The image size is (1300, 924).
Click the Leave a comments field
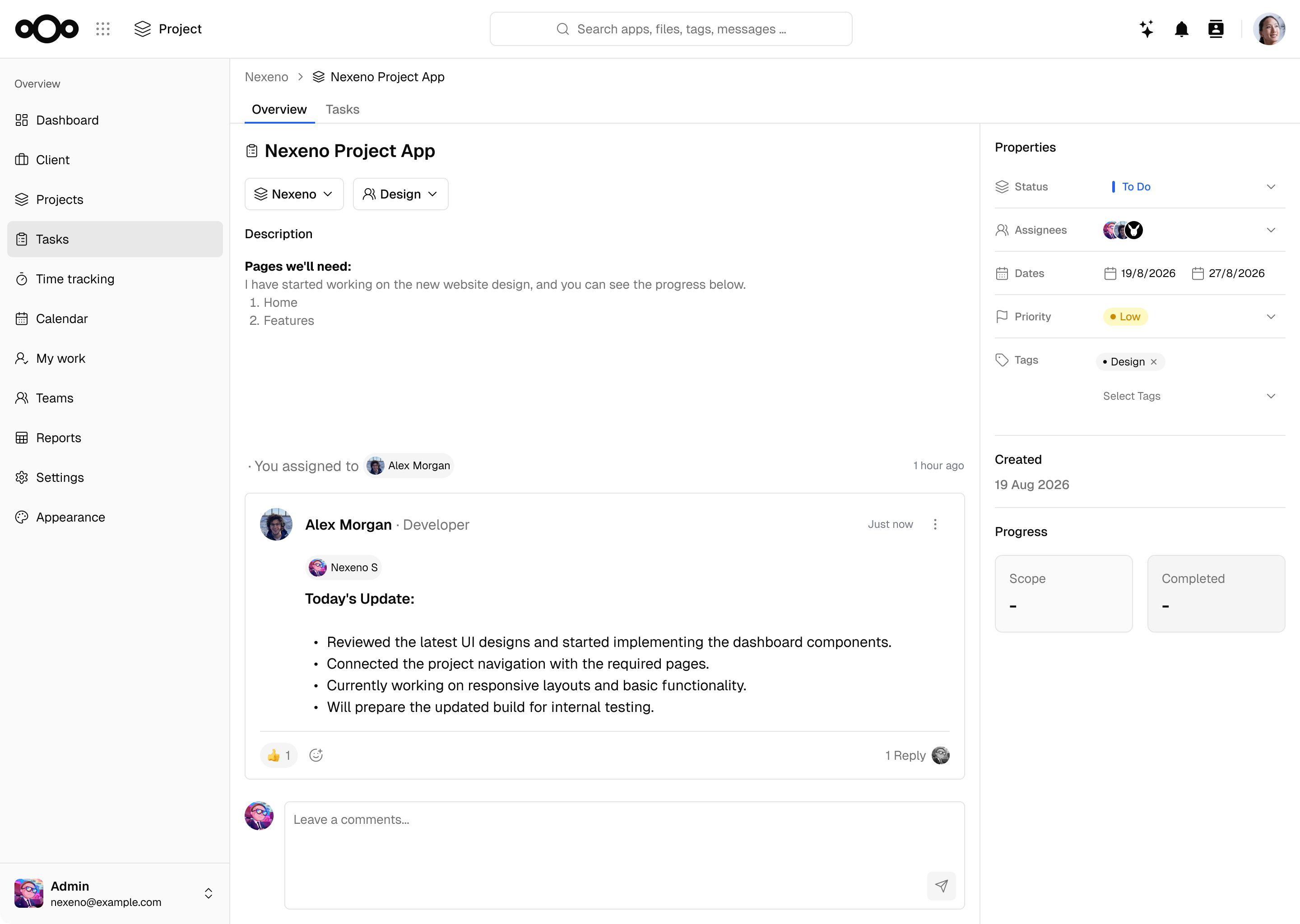[x=624, y=855]
